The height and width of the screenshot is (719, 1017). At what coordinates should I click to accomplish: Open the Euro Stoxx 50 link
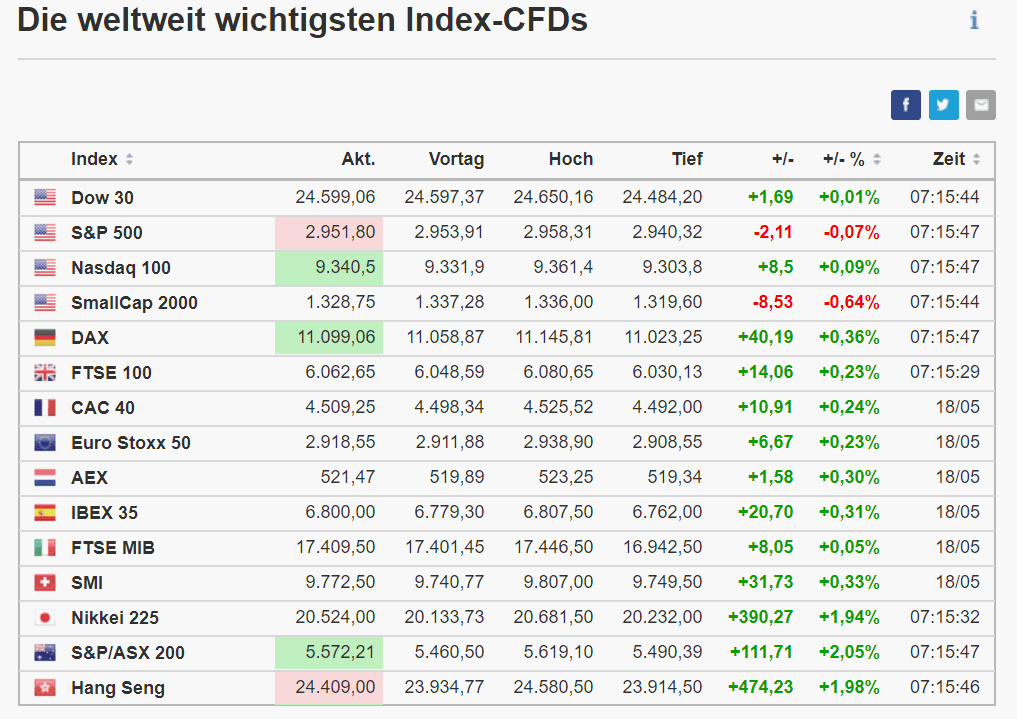[x=131, y=443]
